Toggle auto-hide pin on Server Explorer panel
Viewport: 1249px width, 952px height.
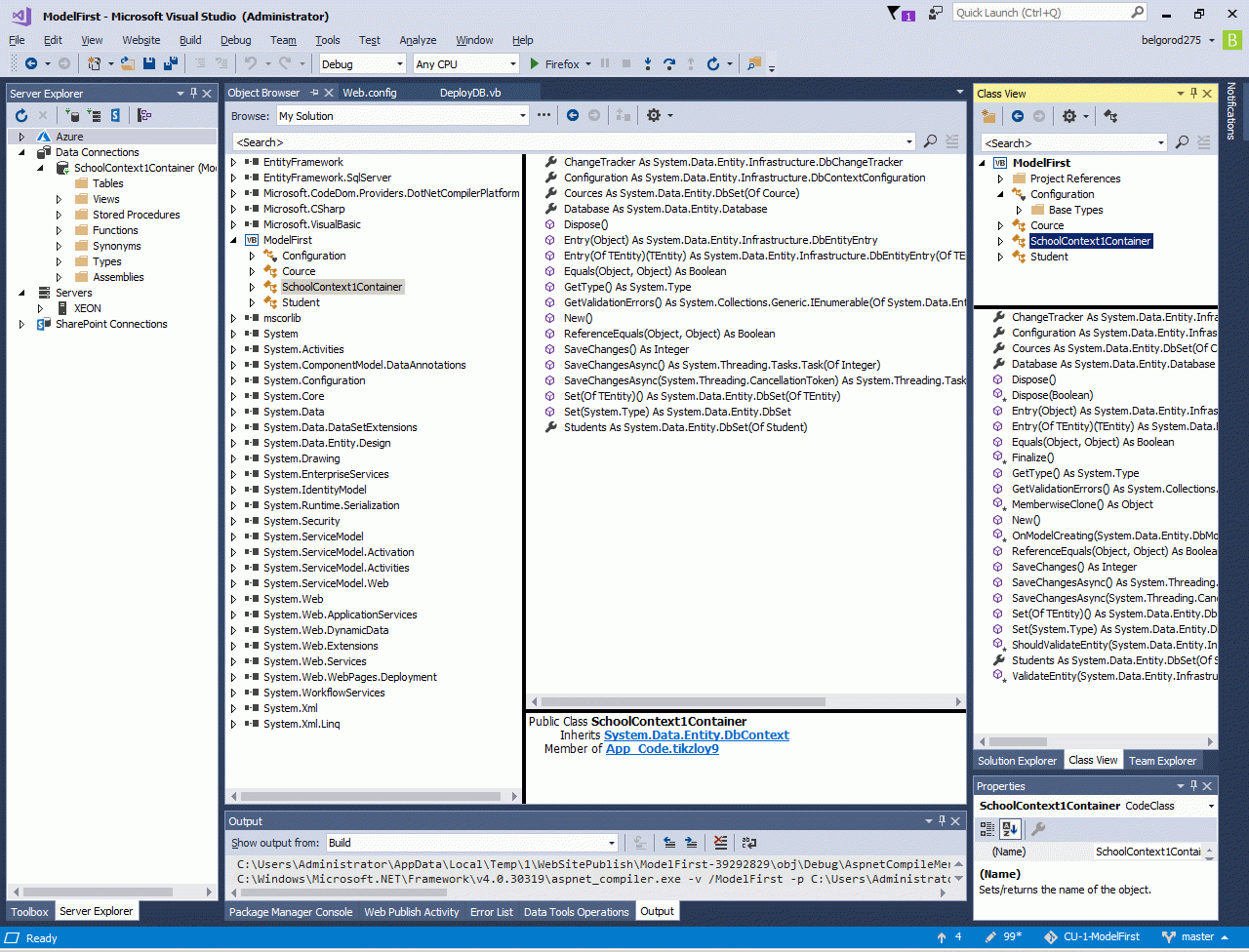tap(194, 93)
